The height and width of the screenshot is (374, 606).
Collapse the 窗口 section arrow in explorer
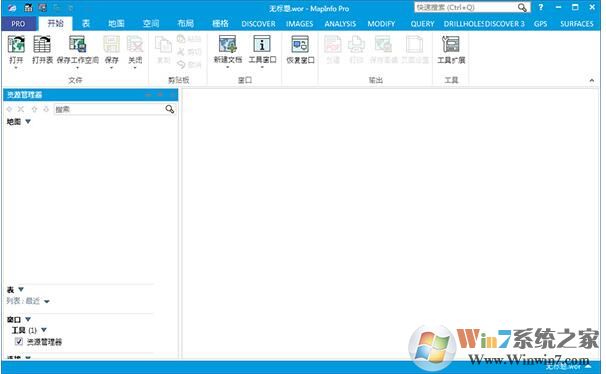tap(28, 319)
